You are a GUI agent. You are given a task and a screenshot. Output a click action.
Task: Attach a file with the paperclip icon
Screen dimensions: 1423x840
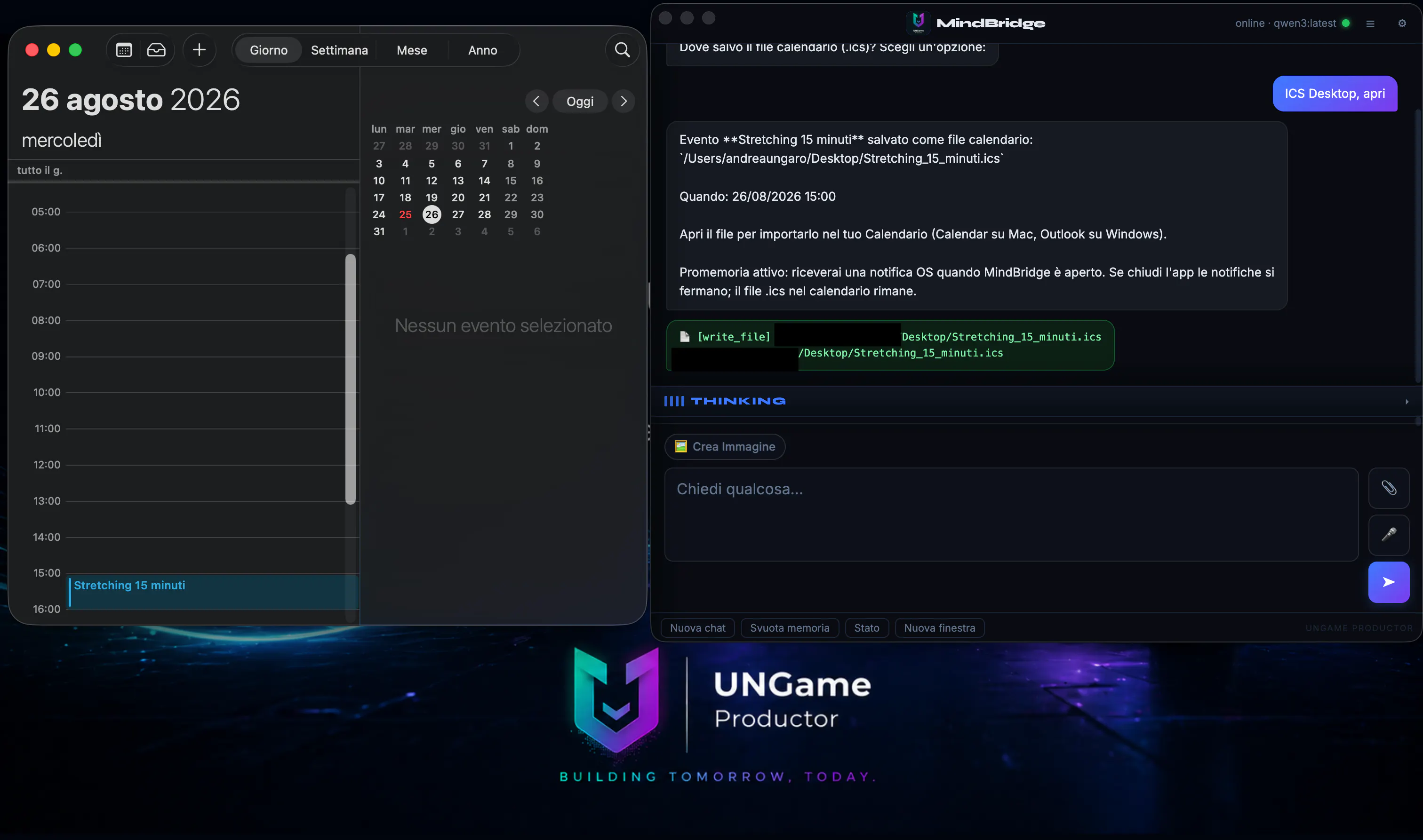pyautogui.click(x=1389, y=488)
